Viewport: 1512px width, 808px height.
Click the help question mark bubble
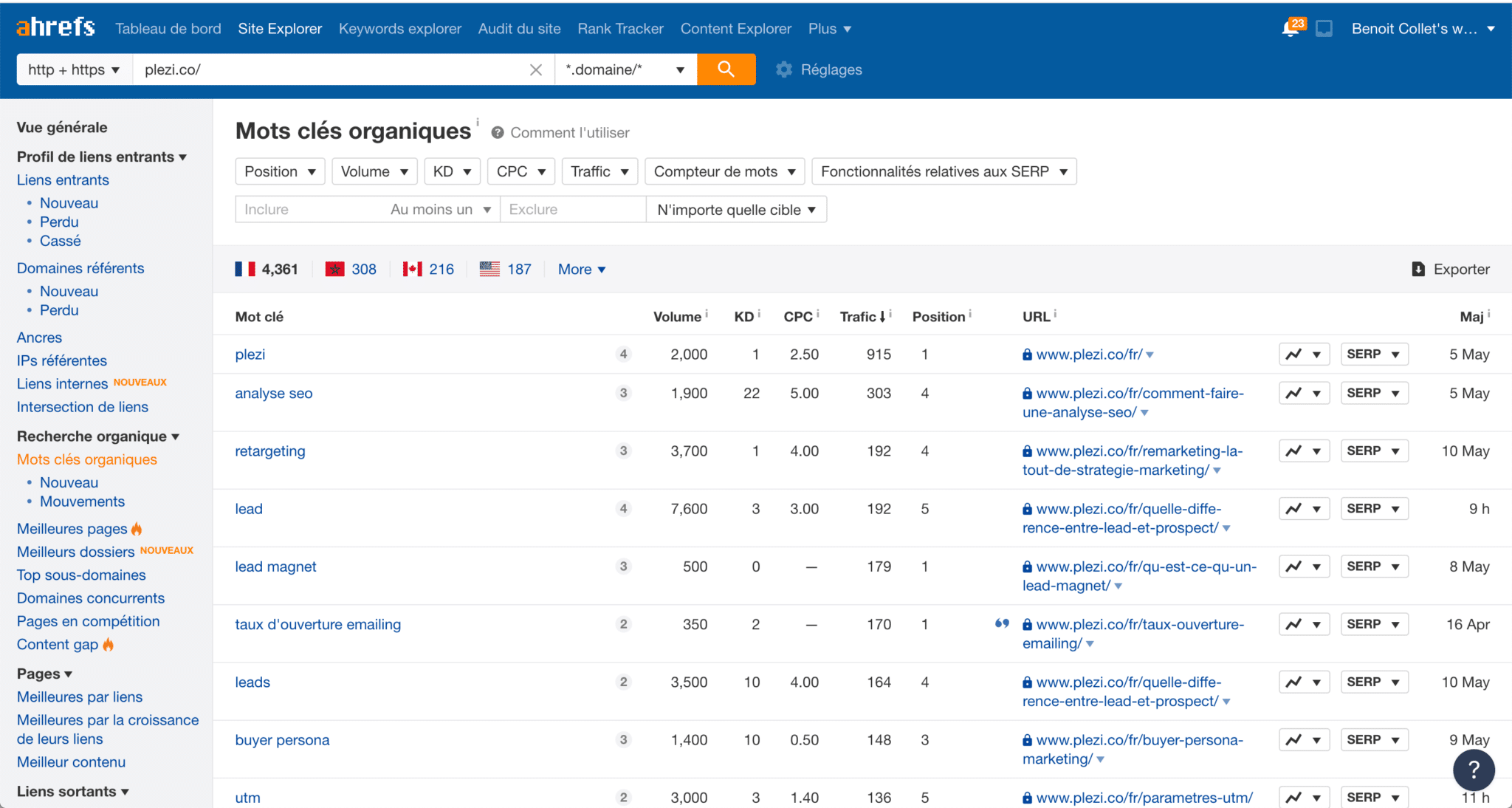click(1474, 770)
